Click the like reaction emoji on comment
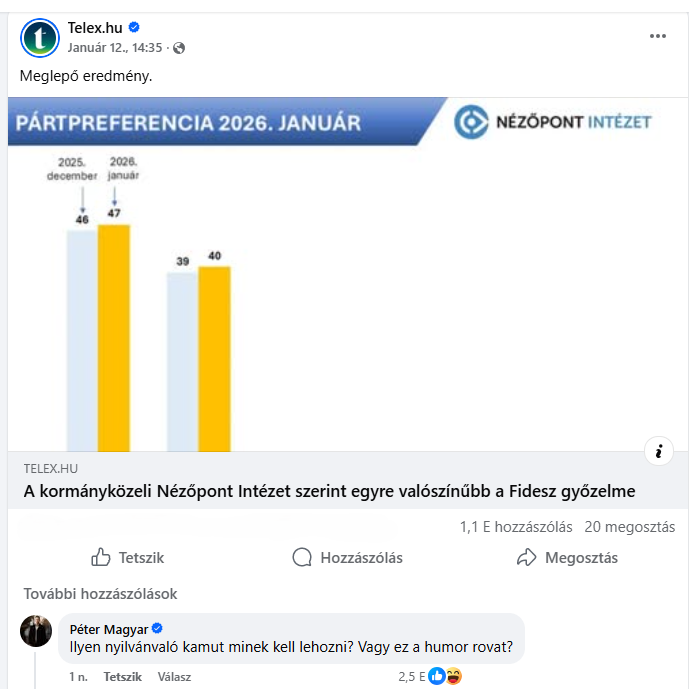 coord(437,677)
